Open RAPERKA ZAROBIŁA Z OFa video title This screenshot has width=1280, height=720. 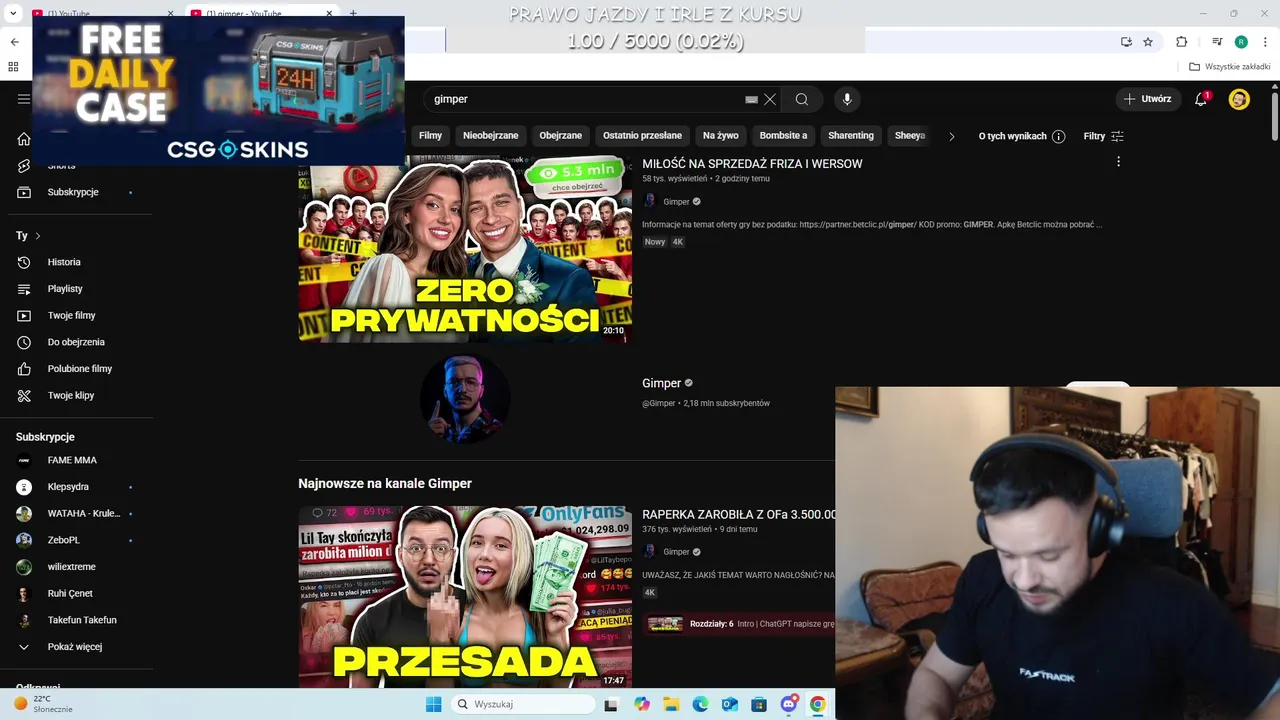(739, 515)
